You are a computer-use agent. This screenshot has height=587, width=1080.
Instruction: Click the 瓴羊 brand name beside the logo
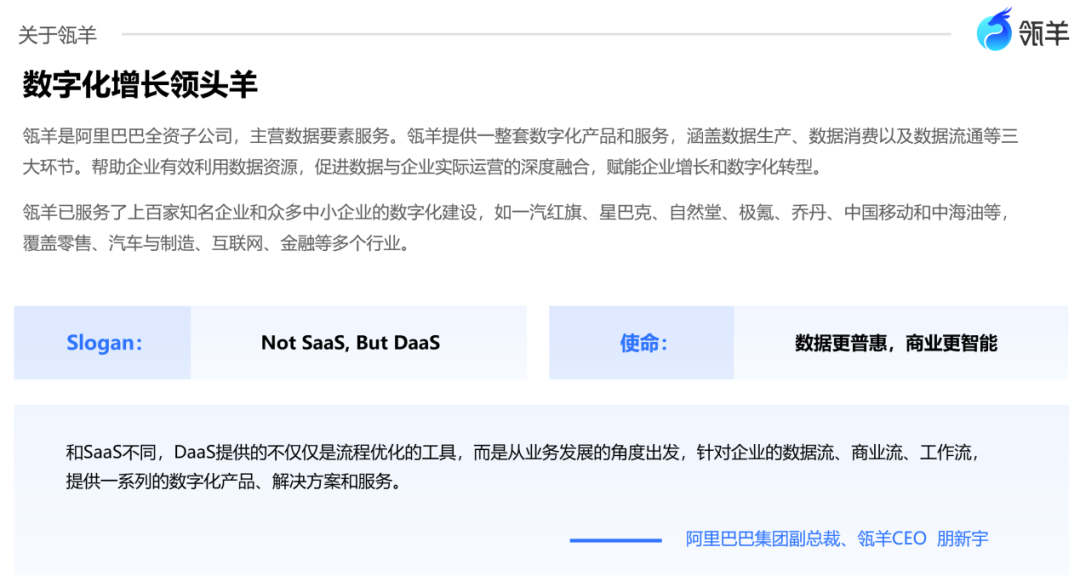pos(1044,34)
